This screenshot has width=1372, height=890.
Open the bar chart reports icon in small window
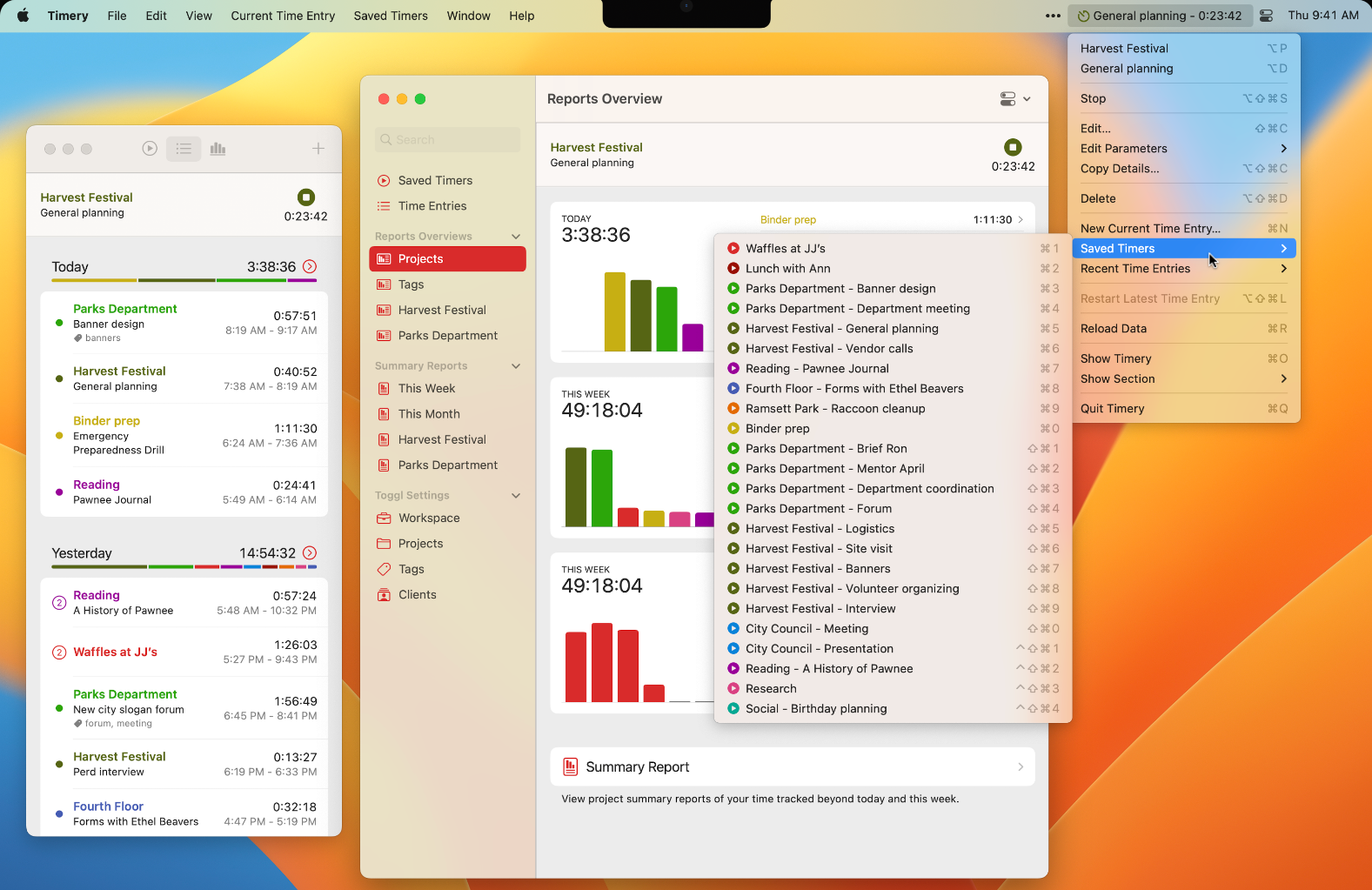pyautogui.click(x=218, y=149)
